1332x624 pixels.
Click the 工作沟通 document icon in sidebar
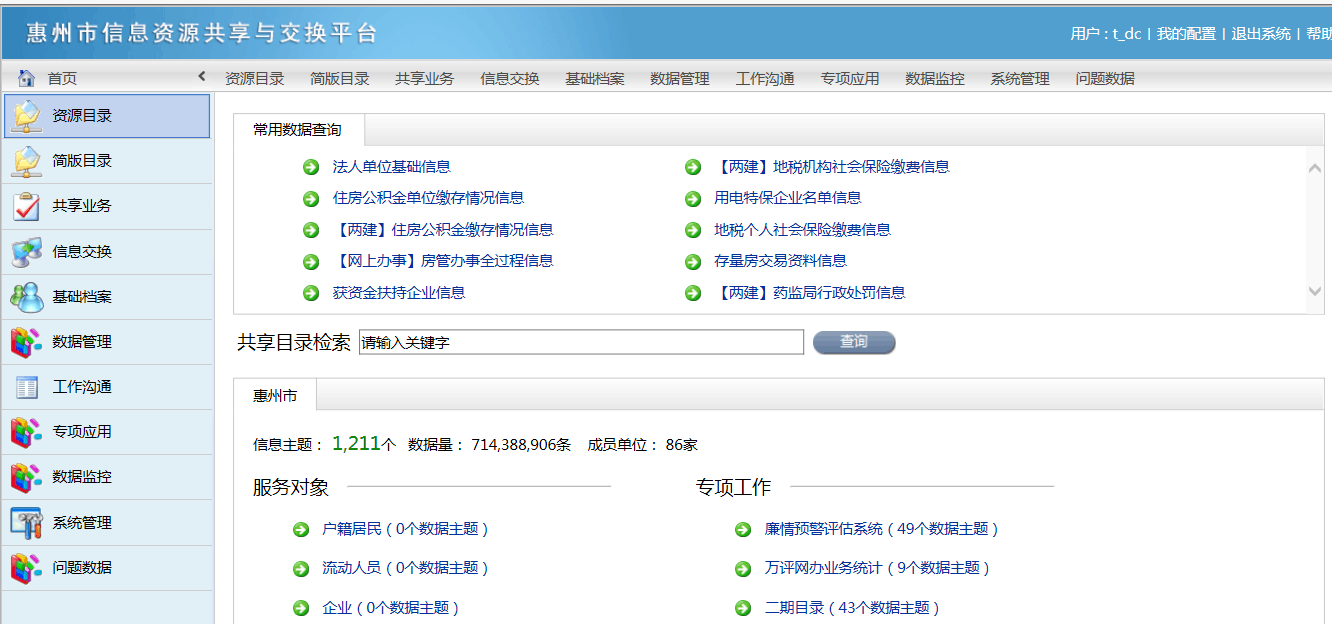pyautogui.click(x=26, y=387)
